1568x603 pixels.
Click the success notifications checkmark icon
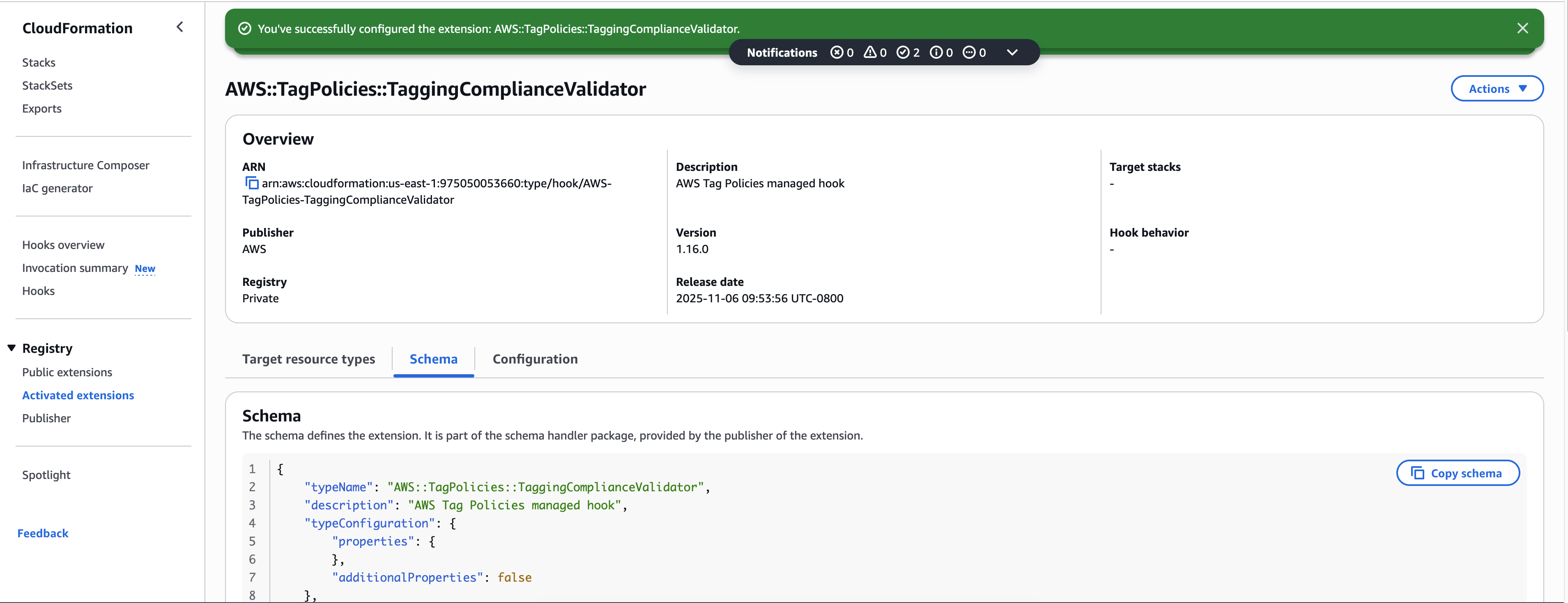(903, 53)
